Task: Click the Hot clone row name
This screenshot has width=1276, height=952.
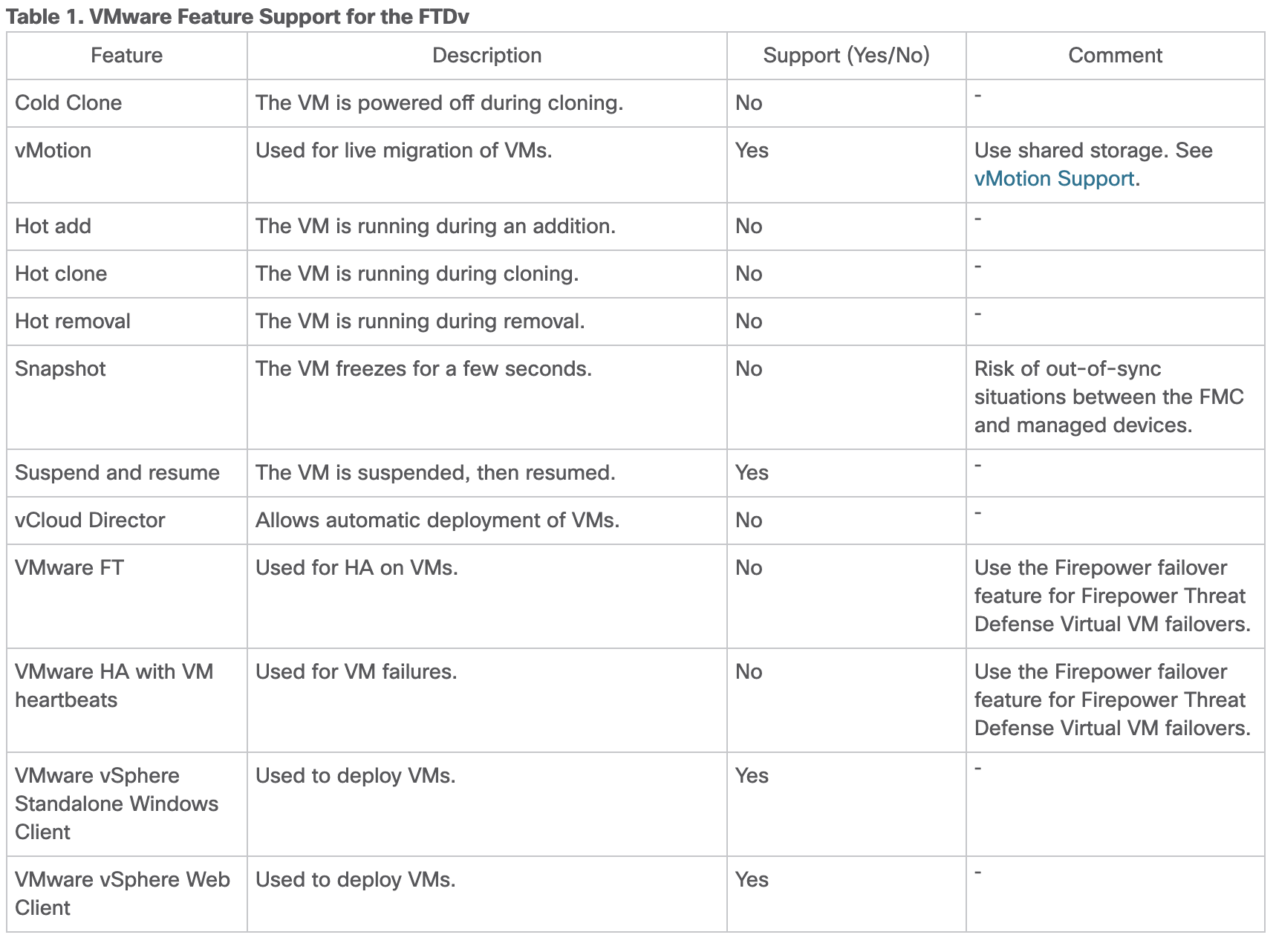Action: (x=61, y=274)
